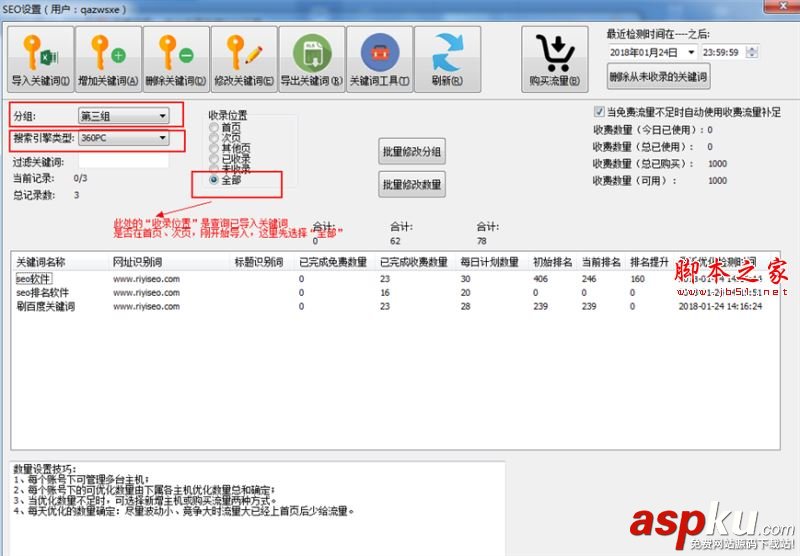This screenshot has height=556, width=800.
Task: Open the date picker dropdown 2018年01月24日
Action: tap(691, 52)
